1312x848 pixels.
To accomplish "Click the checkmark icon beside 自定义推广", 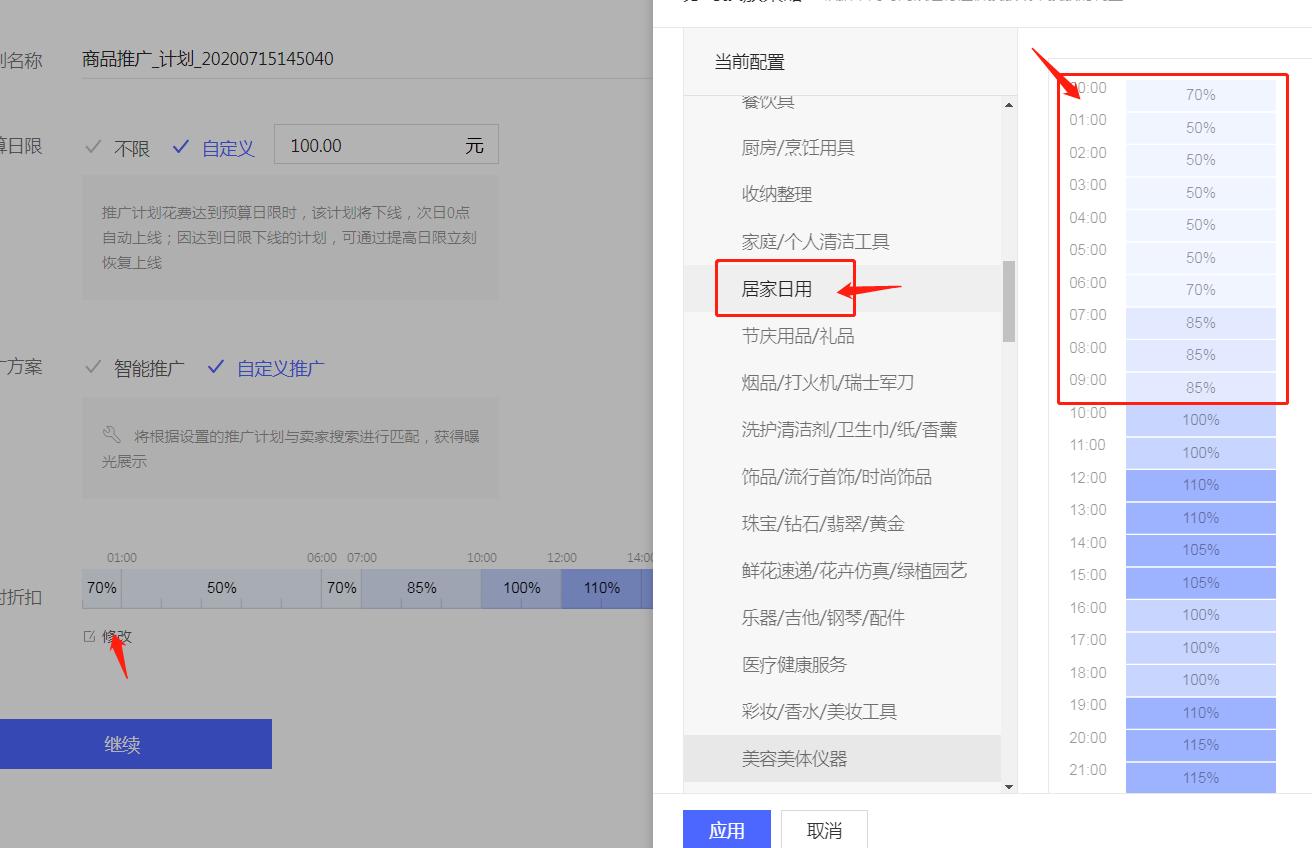I will pos(216,368).
